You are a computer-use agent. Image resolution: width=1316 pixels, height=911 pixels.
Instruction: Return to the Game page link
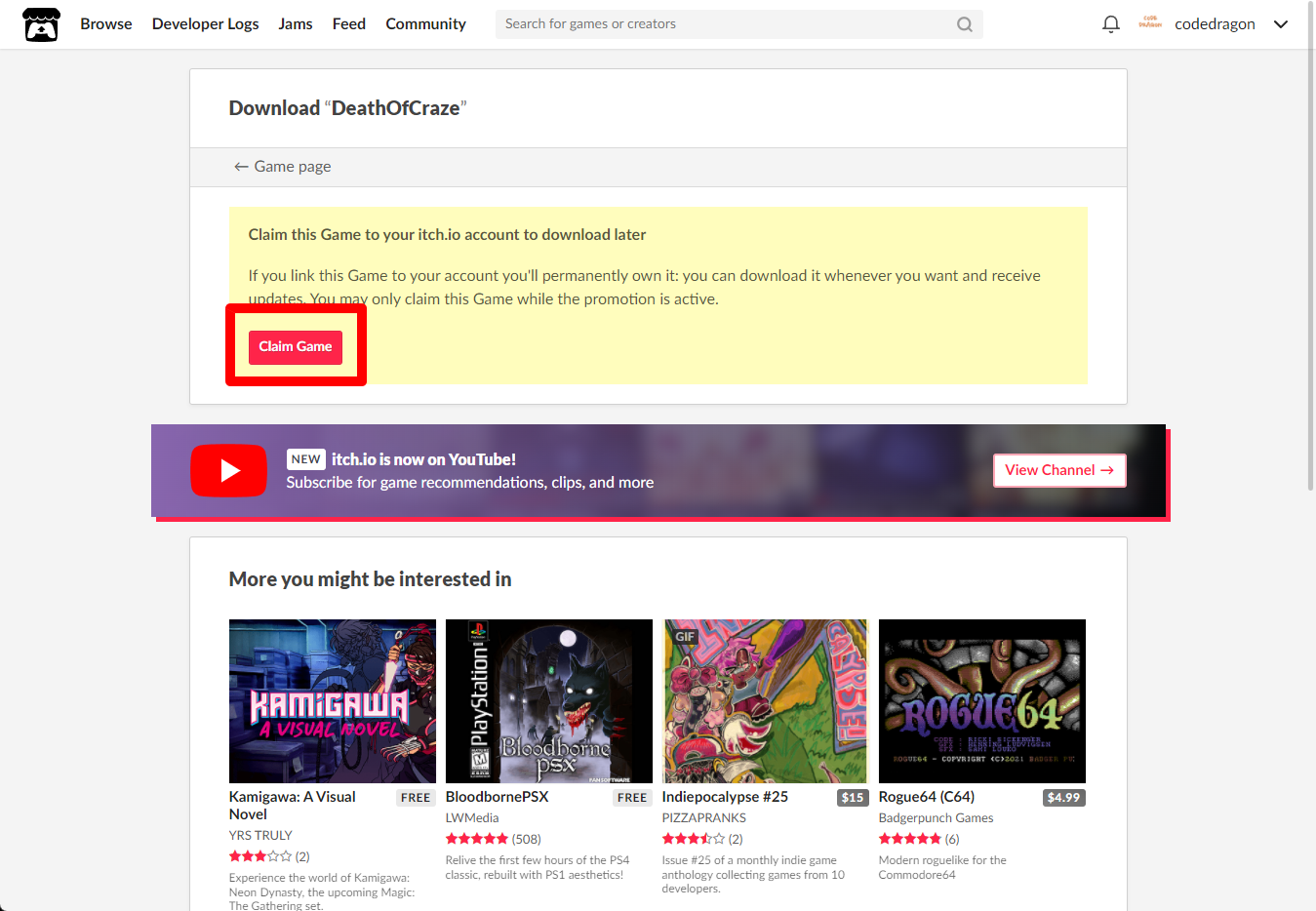[x=282, y=167]
